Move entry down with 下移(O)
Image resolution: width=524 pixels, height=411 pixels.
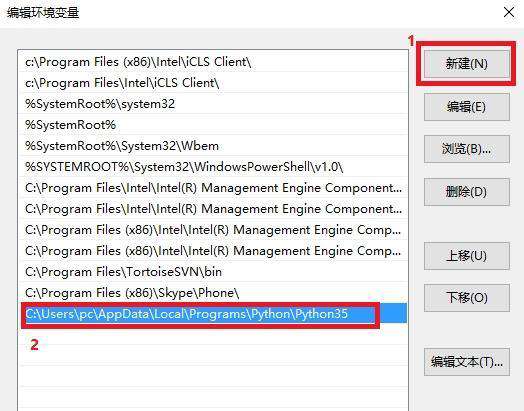pos(467,298)
